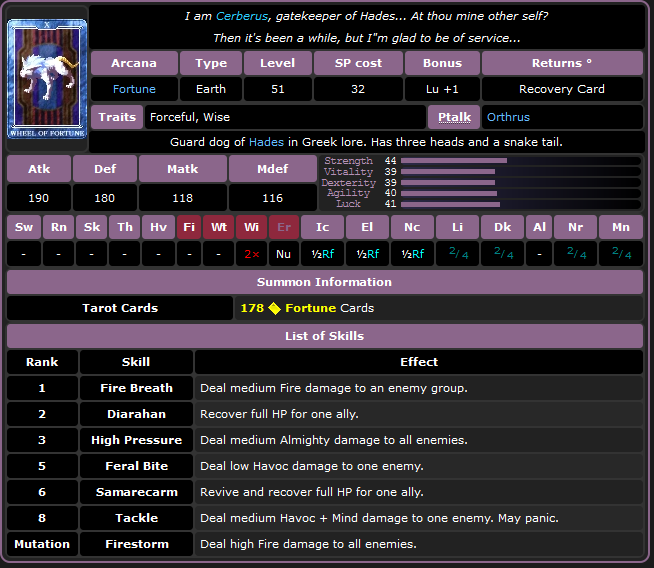Click the Fortune arcana link
The height and width of the screenshot is (568, 654).
click(134, 89)
